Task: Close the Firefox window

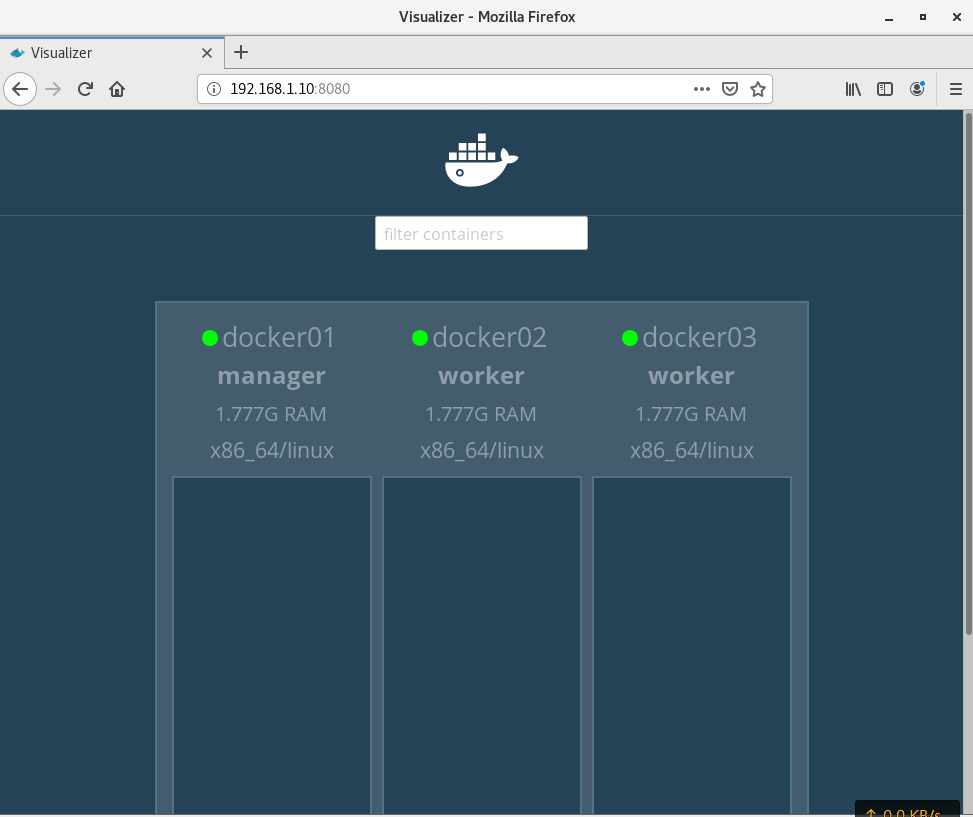Action: click(956, 17)
